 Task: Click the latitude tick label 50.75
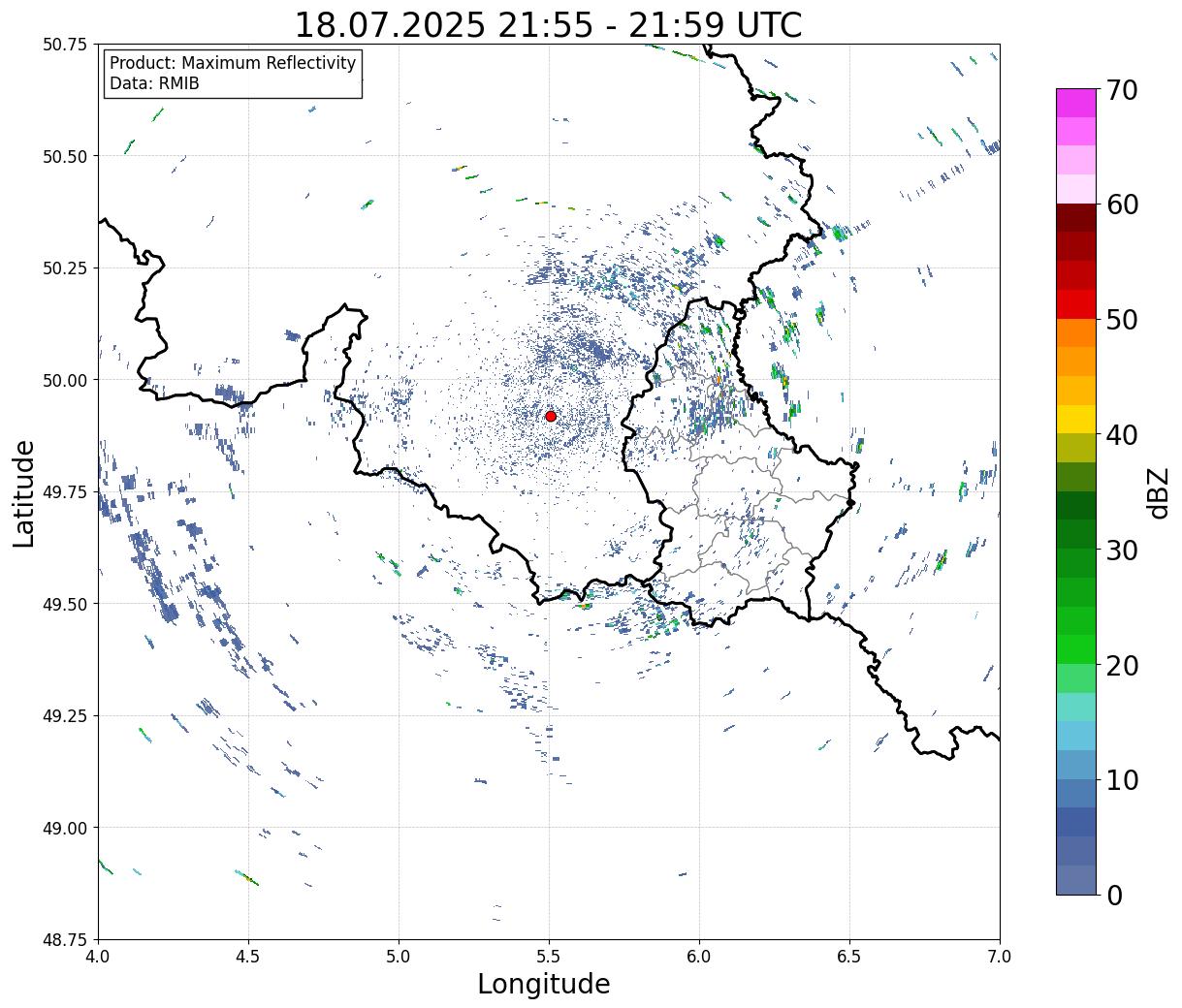tap(65, 45)
